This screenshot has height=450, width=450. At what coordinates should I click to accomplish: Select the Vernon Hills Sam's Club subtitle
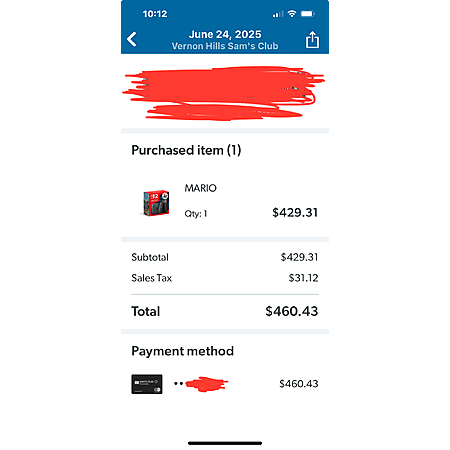coord(225,46)
